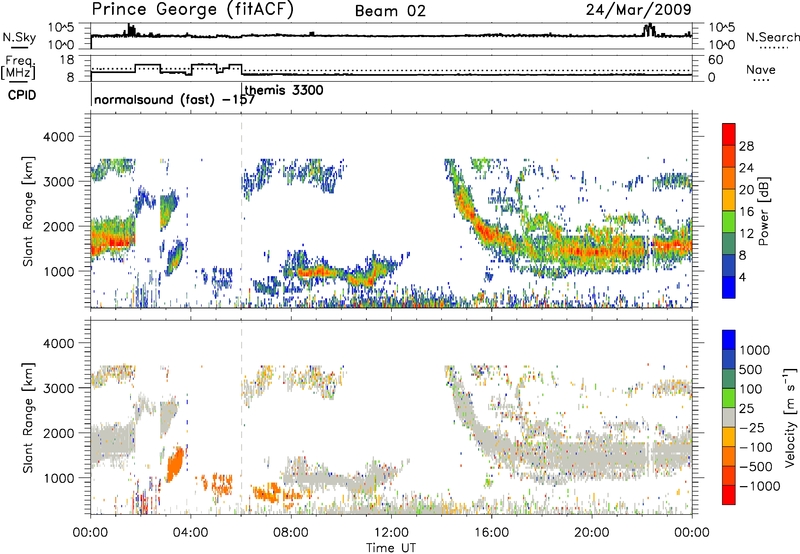Click the '4000' tick on the power panel axis
The width and height of the screenshot is (800, 554).
[58, 137]
